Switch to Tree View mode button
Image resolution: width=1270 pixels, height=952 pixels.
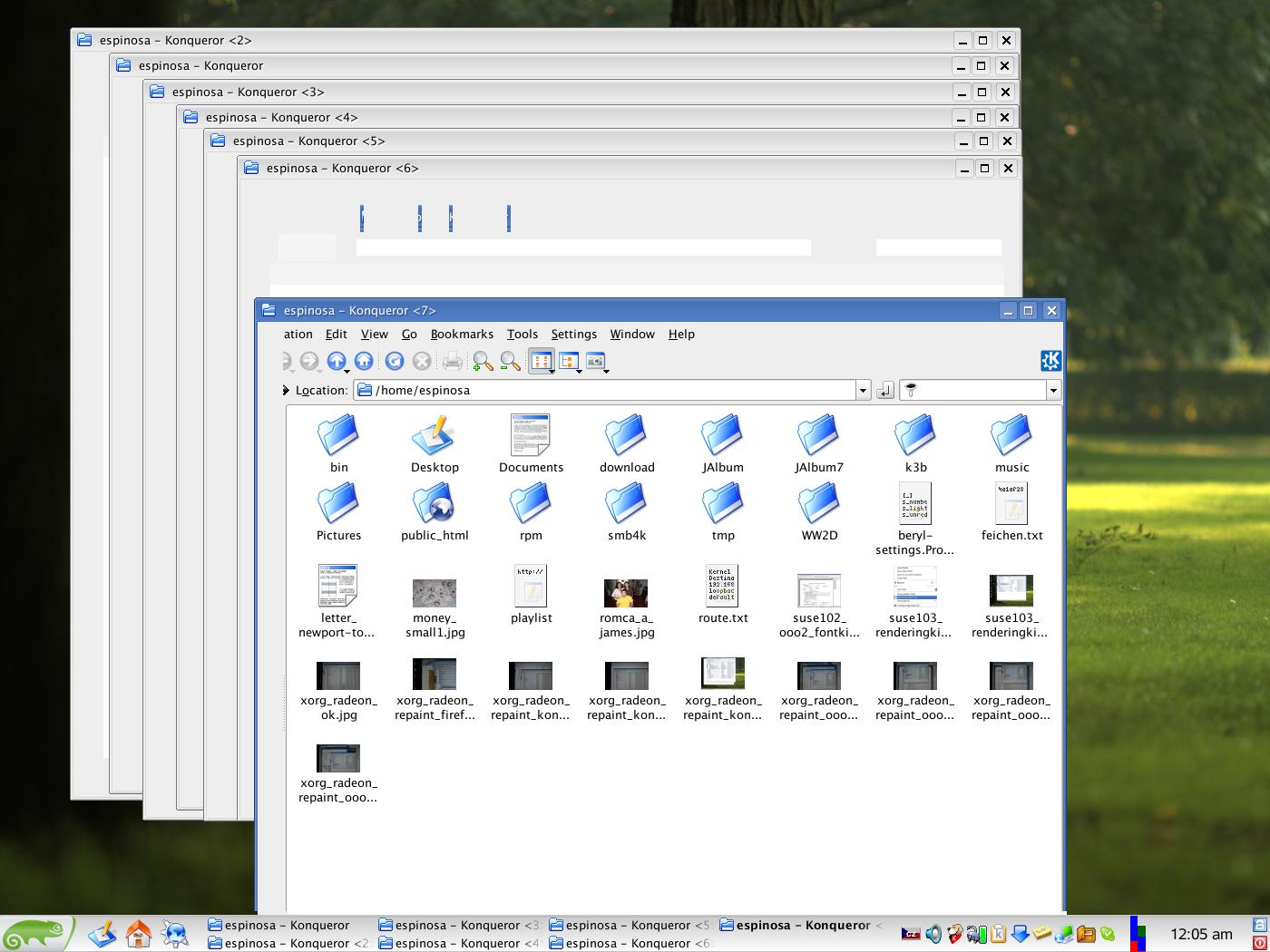(x=568, y=361)
